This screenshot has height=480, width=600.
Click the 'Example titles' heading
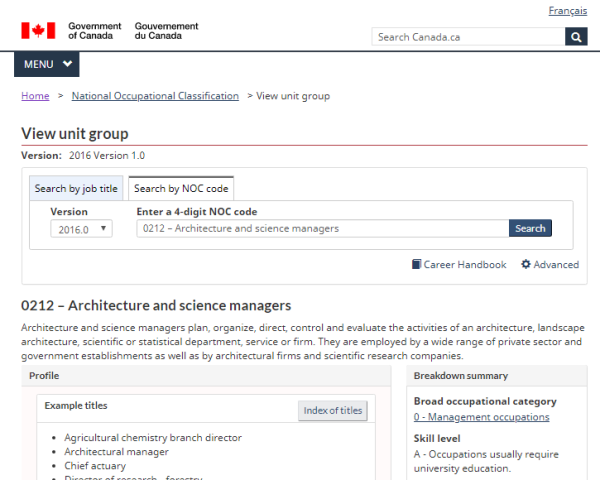point(76,405)
